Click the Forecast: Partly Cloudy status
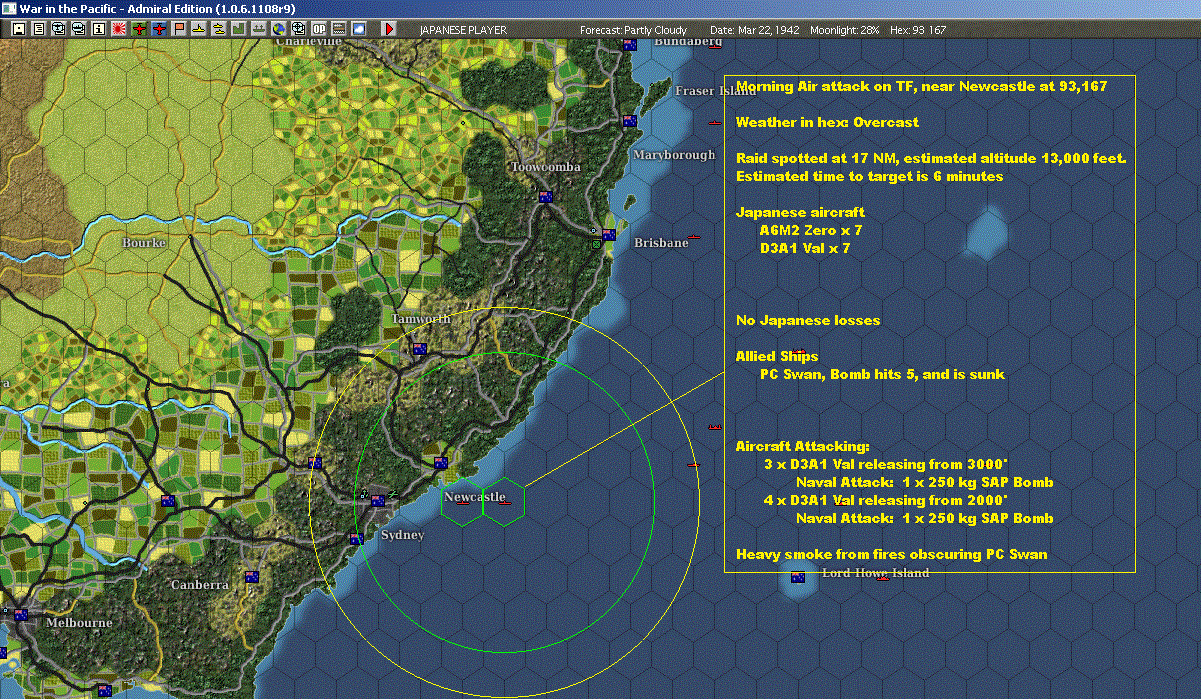 pos(633,30)
